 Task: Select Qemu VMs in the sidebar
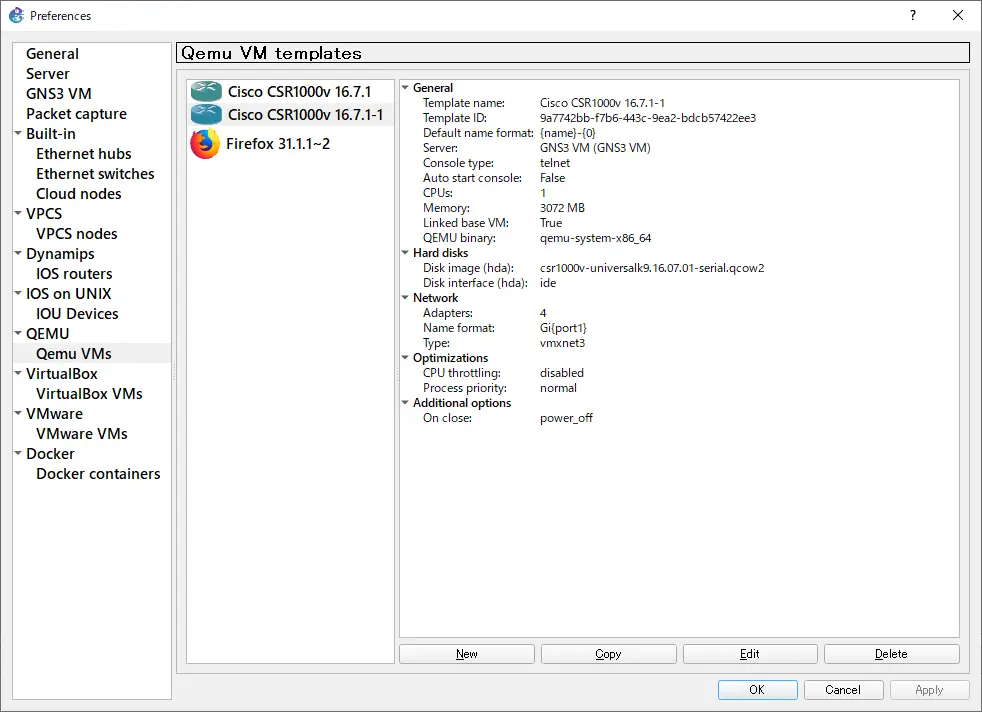(74, 354)
